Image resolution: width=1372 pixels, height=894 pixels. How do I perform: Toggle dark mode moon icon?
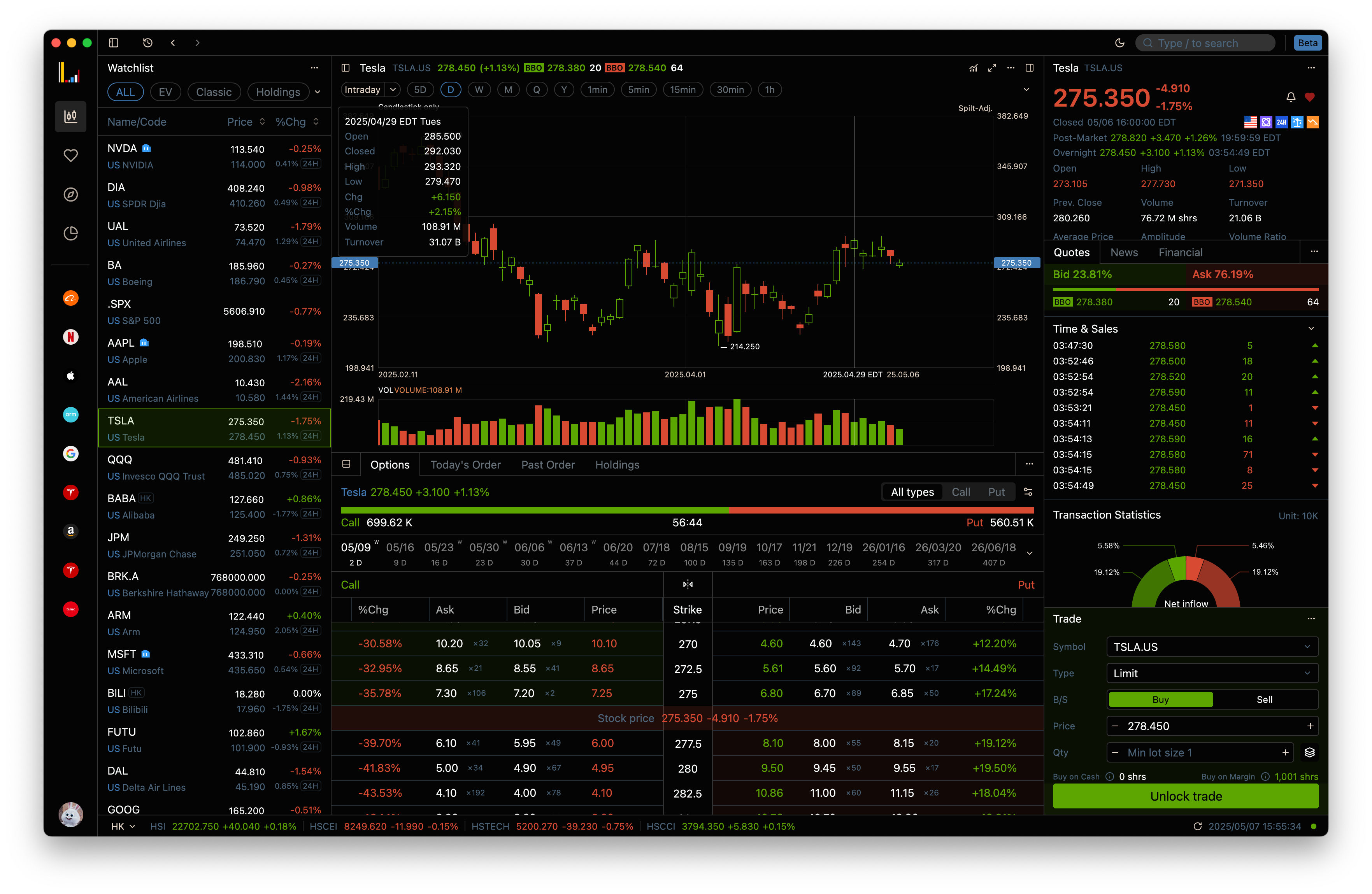pyautogui.click(x=1119, y=43)
